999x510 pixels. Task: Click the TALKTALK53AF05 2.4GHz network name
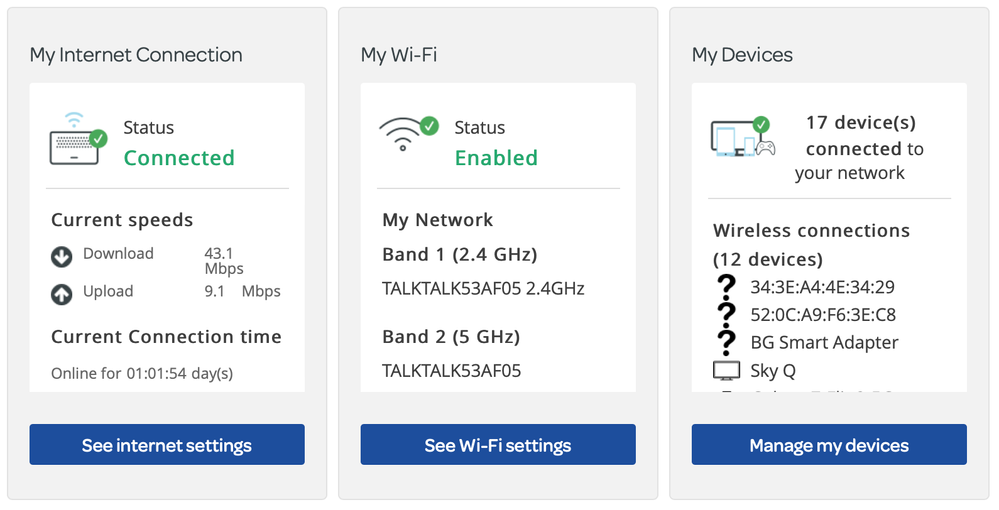(x=483, y=289)
